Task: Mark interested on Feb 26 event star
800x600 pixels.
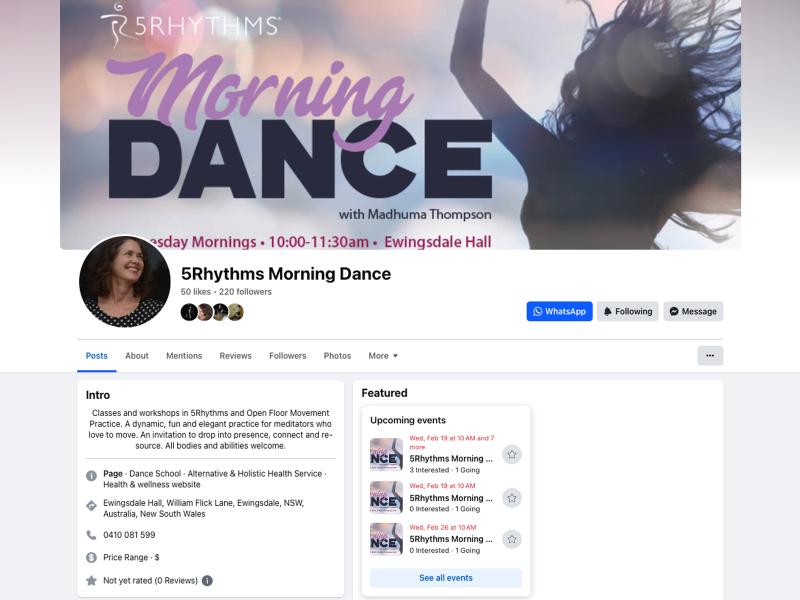Action: pyautogui.click(x=512, y=539)
